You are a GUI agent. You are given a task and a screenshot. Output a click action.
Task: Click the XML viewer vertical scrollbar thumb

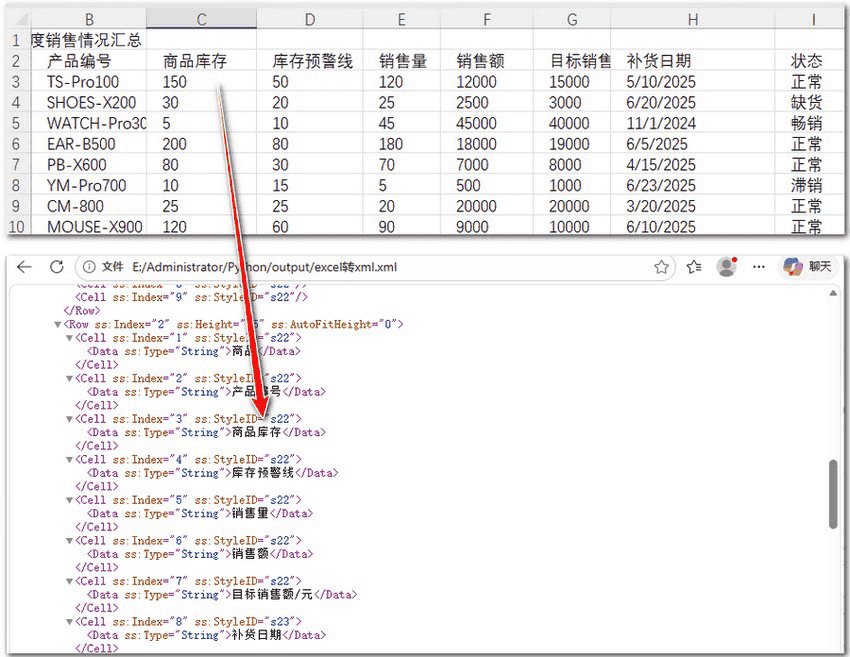coord(833,494)
